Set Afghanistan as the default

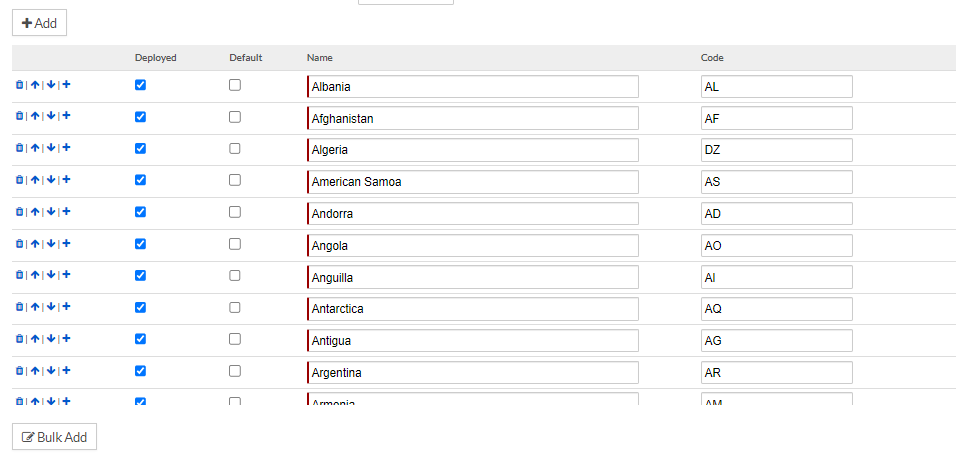tap(234, 117)
